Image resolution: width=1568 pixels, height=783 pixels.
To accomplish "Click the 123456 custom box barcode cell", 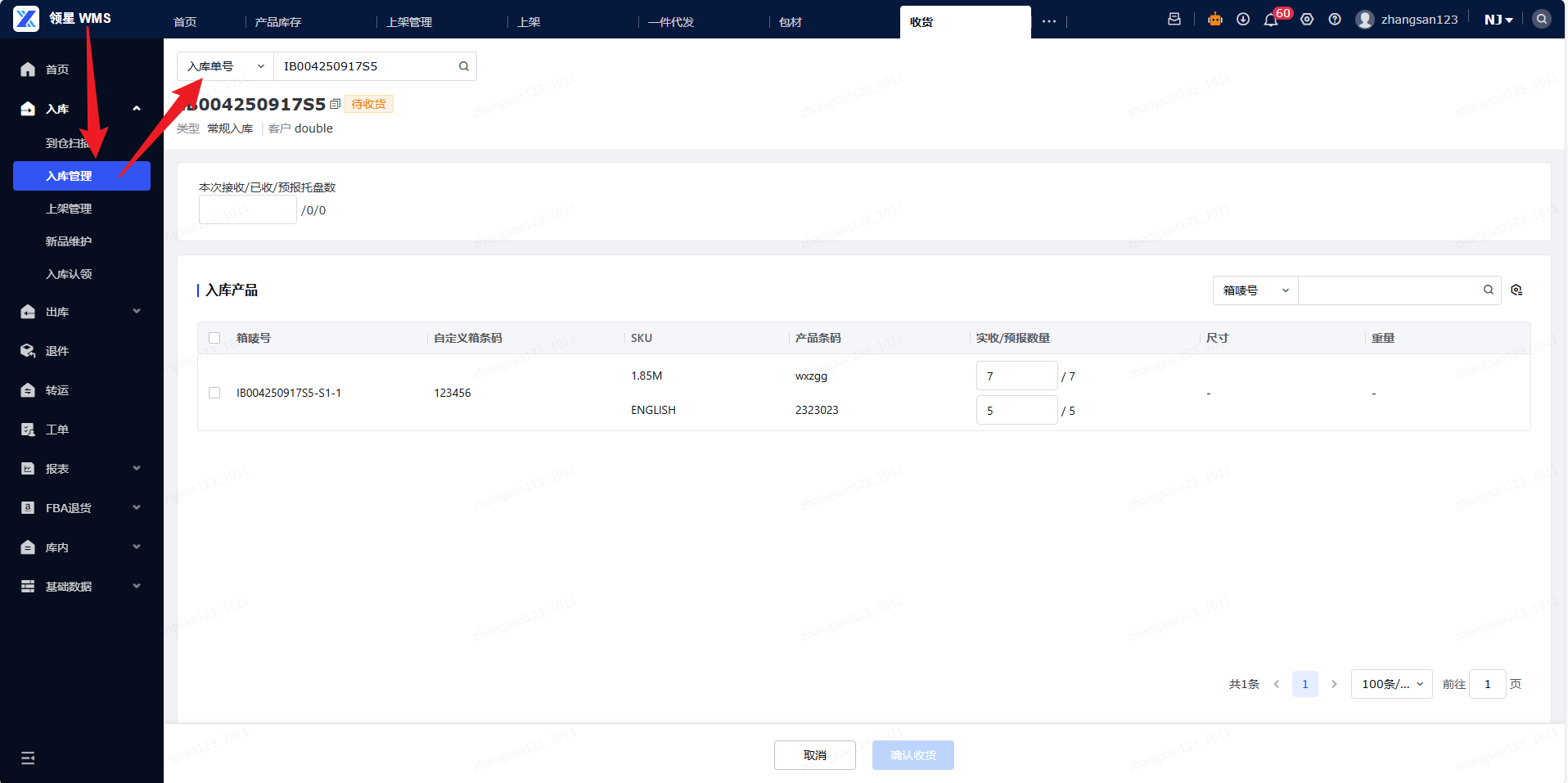I will click(x=453, y=393).
